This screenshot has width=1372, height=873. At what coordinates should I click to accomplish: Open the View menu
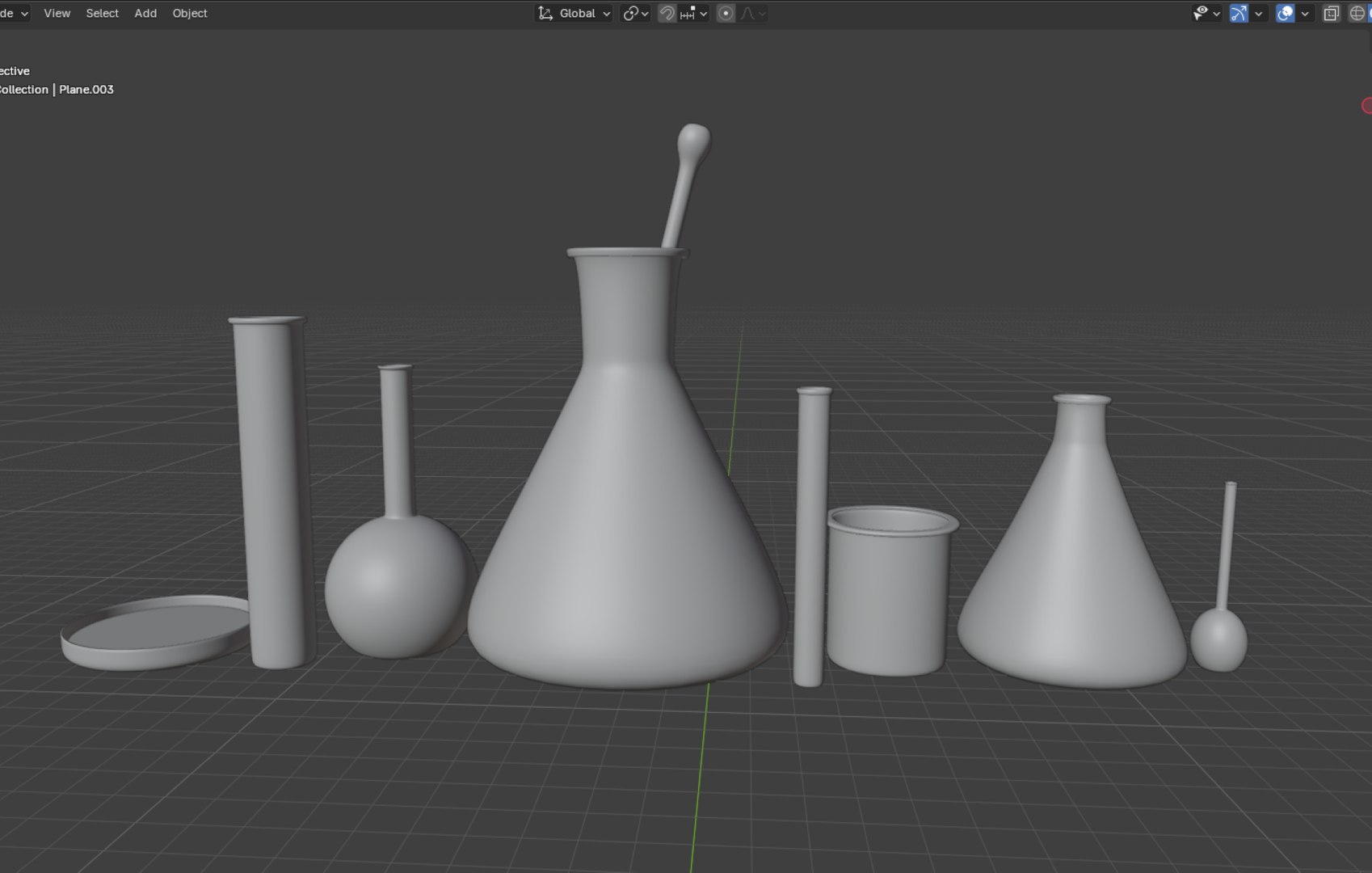tap(57, 13)
